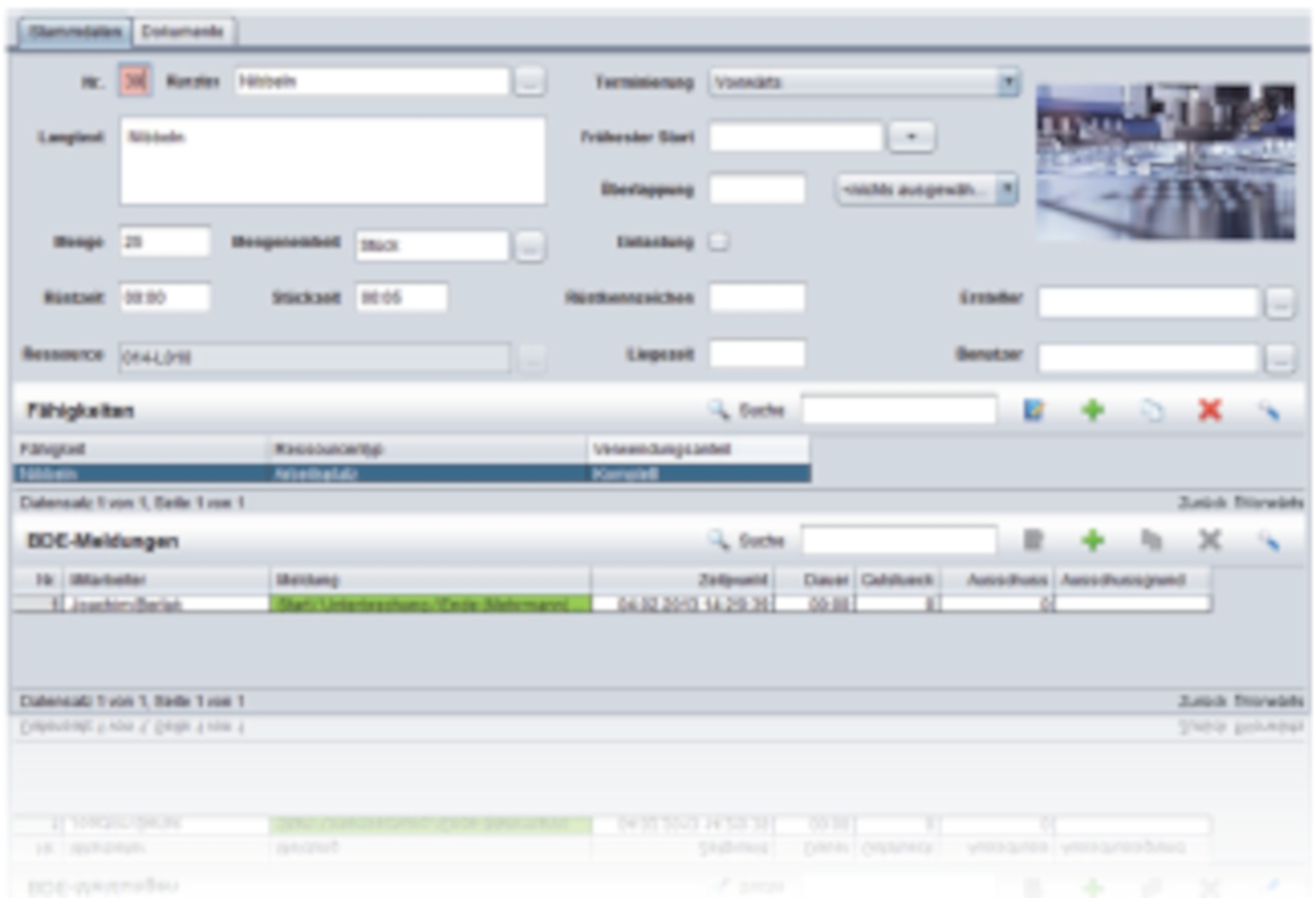Click the red Nr. field
This screenshot has width=1316, height=898.
(135, 82)
